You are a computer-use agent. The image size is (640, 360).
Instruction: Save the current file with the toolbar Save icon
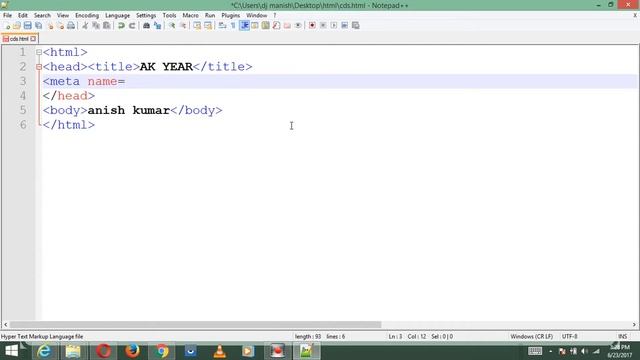pos(27,25)
